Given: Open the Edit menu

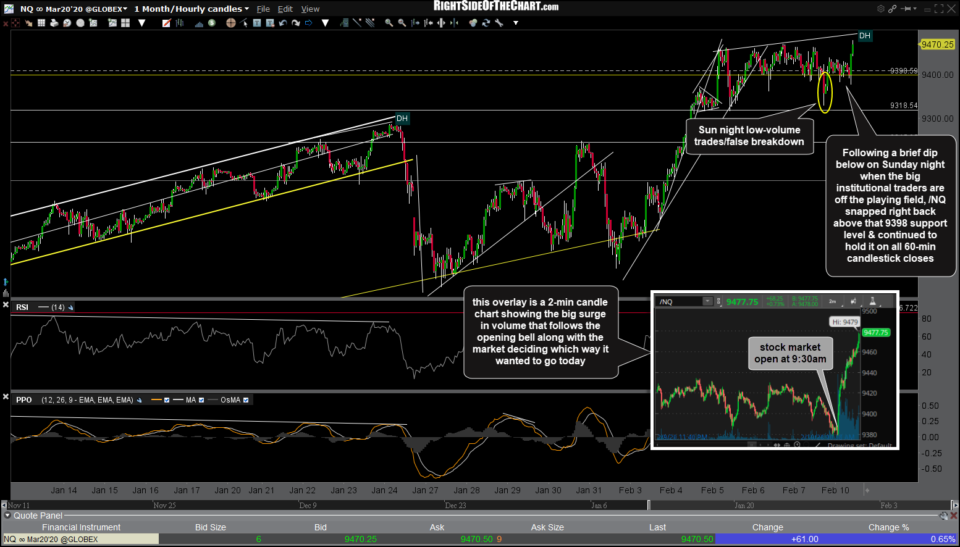Looking at the screenshot, I should coord(285,9).
